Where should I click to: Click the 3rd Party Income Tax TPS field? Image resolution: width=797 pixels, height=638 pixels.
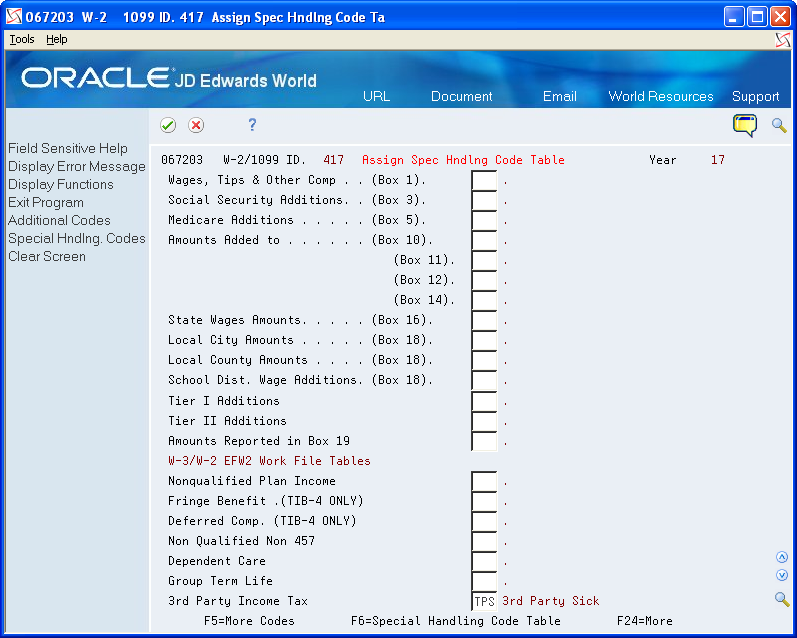pyautogui.click(x=484, y=601)
